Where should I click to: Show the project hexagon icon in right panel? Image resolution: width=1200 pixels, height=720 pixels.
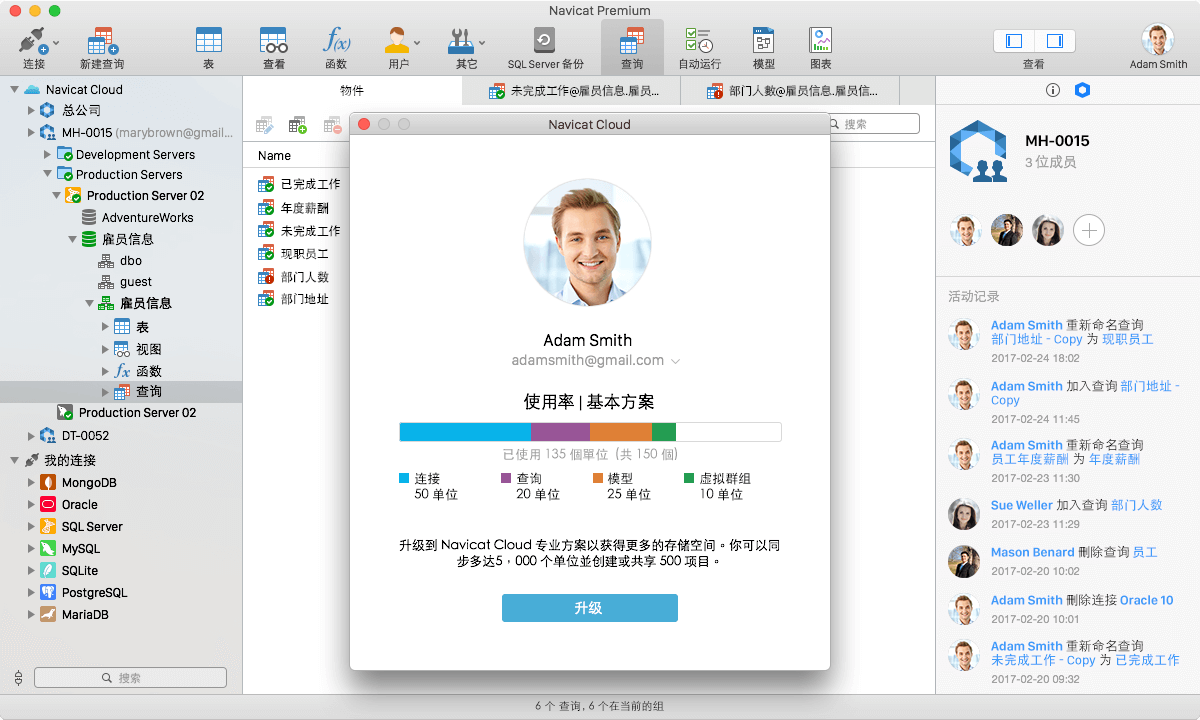(1082, 90)
